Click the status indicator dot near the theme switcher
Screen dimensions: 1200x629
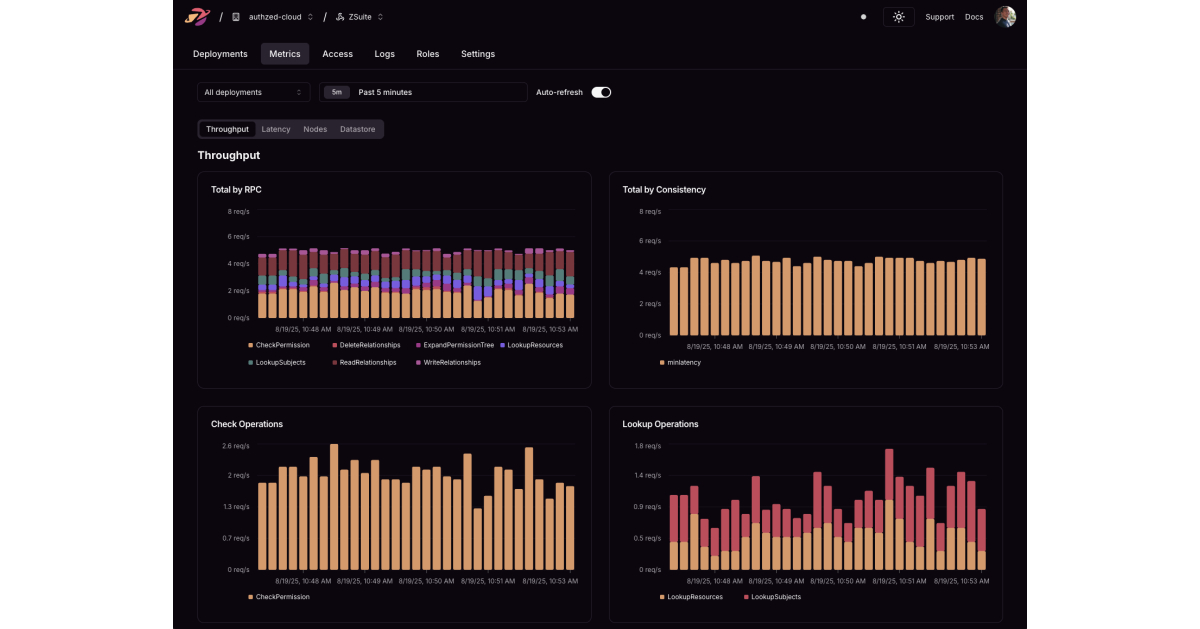pyautogui.click(x=863, y=17)
